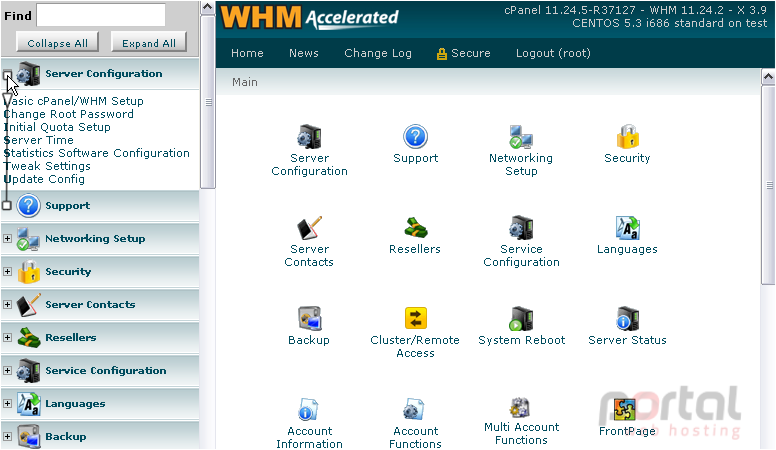Image resolution: width=776 pixels, height=450 pixels.
Task: Open the Resellers money icon in main panel
Action: [415, 228]
